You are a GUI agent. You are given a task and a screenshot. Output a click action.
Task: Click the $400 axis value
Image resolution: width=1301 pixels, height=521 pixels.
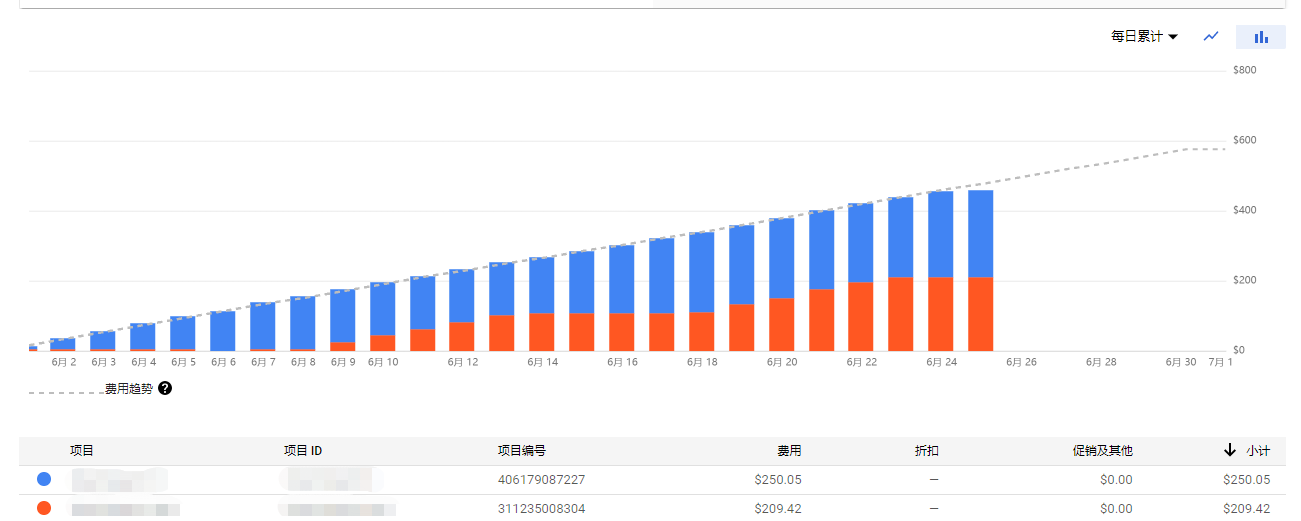click(1245, 211)
